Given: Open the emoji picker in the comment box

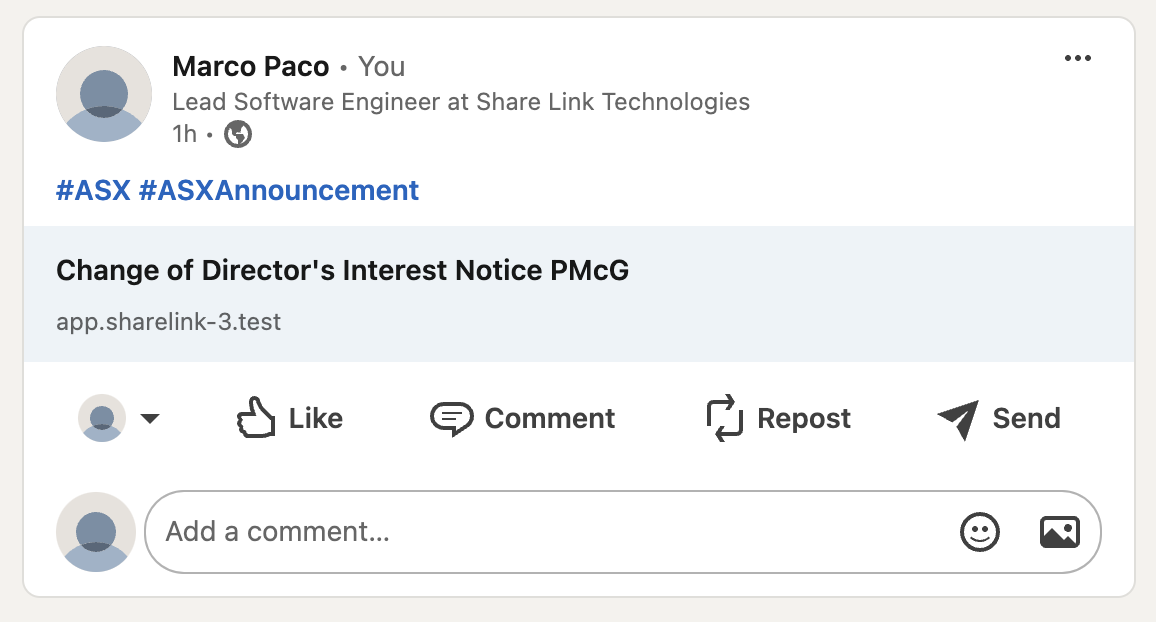Looking at the screenshot, I should click(980, 531).
